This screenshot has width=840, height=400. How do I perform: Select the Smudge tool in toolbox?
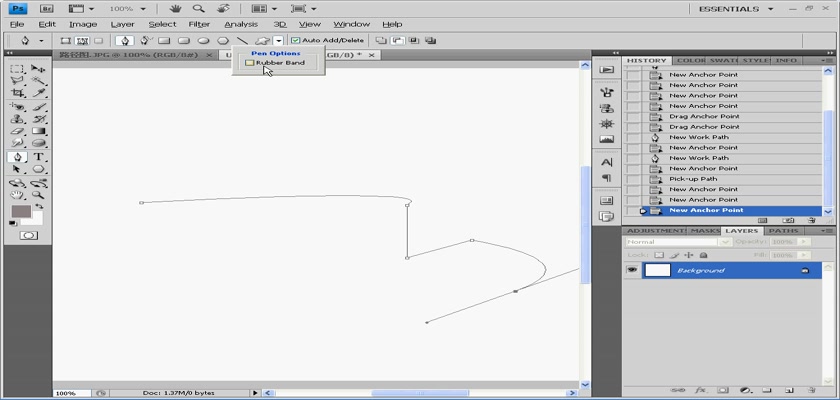click(x=18, y=143)
